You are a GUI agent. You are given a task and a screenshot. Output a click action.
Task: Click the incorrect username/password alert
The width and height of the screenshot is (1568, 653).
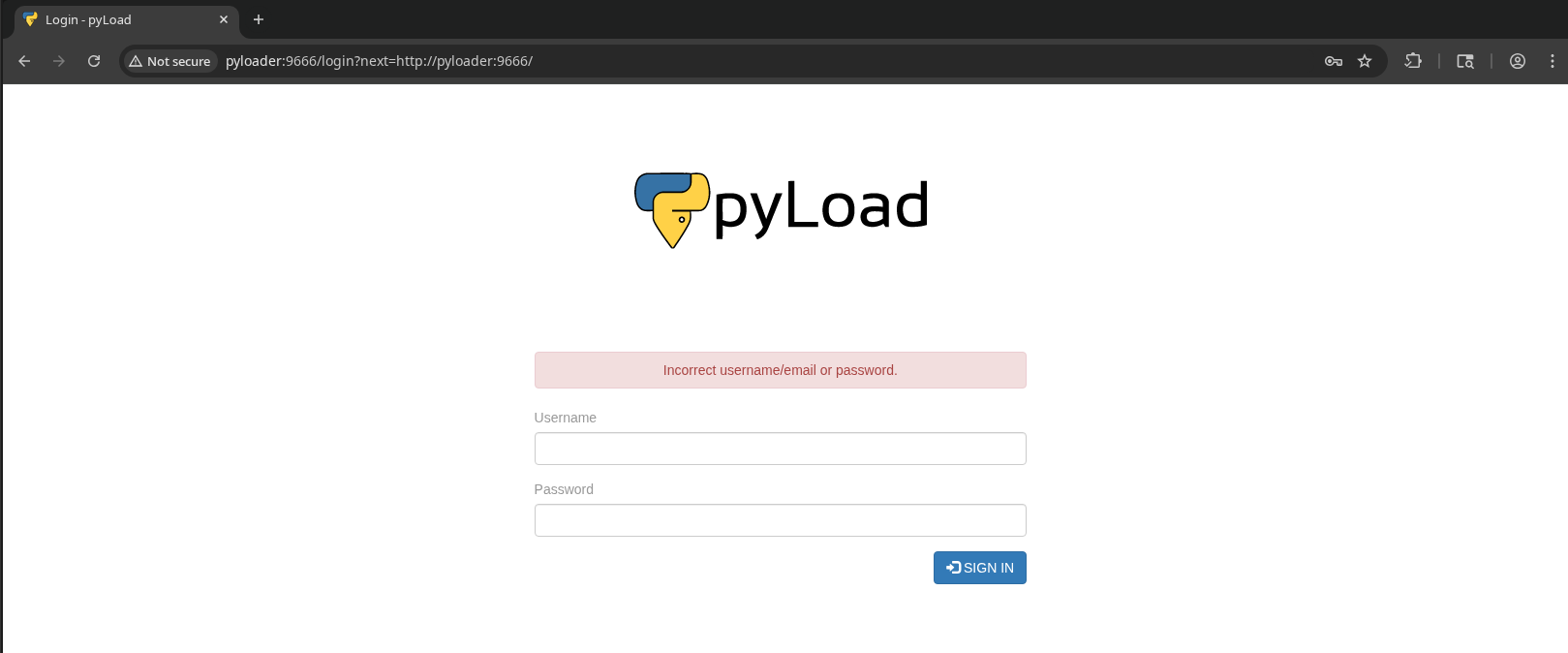(780, 370)
